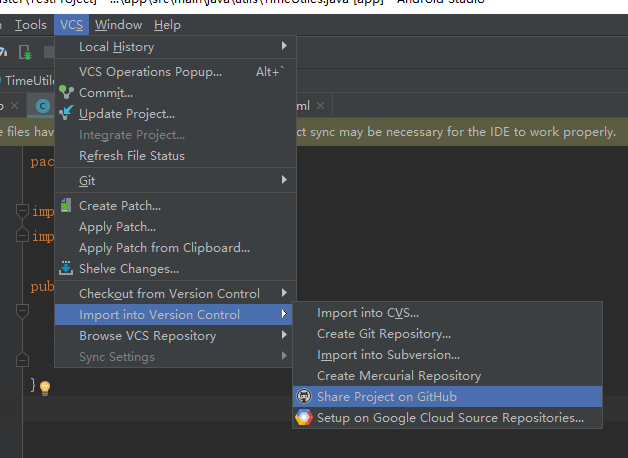
Task: Click the Shelve Changes download icon
Action: click(66, 268)
